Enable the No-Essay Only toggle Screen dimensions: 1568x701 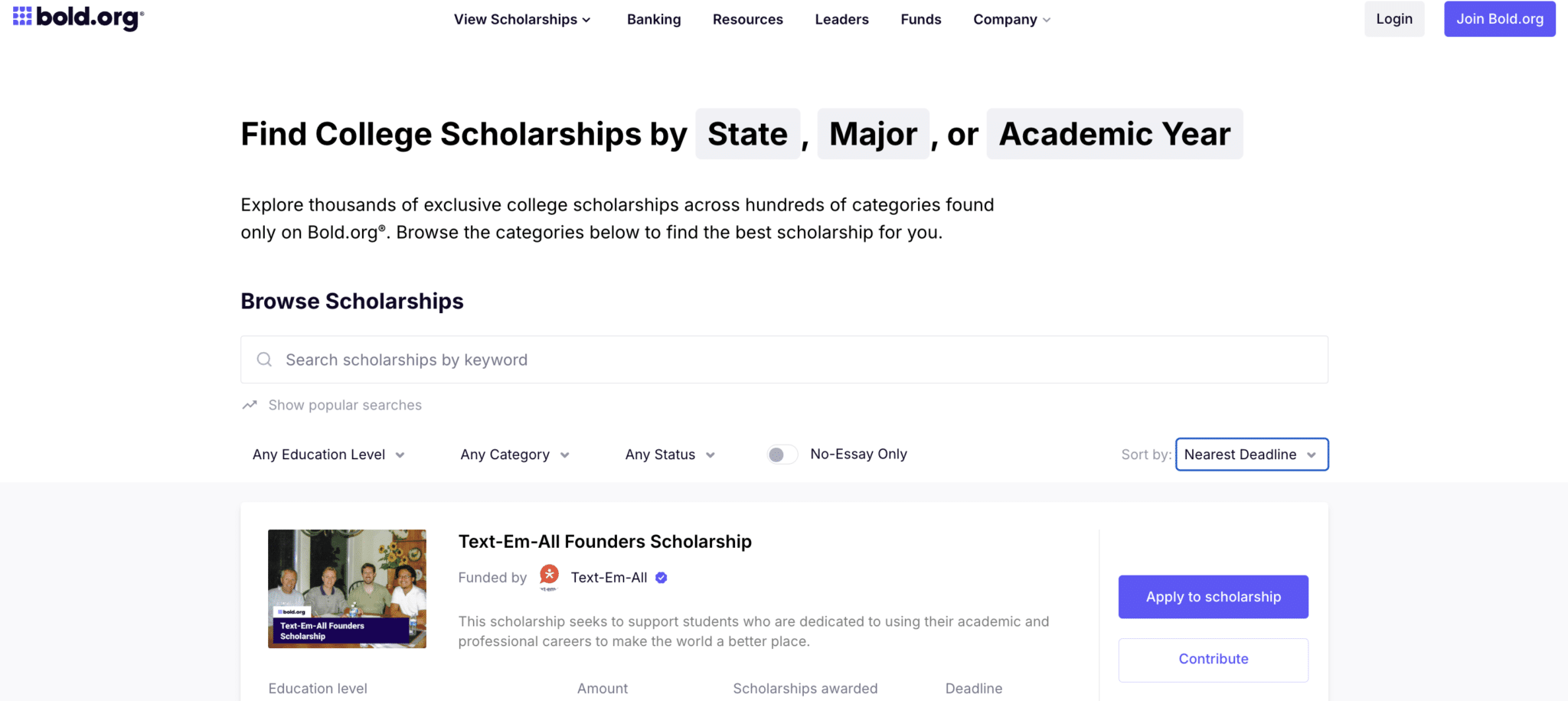coord(781,454)
